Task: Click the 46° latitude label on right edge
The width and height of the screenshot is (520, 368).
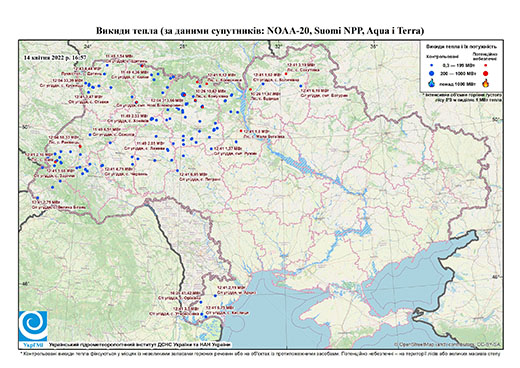Action: [x=497, y=277]
